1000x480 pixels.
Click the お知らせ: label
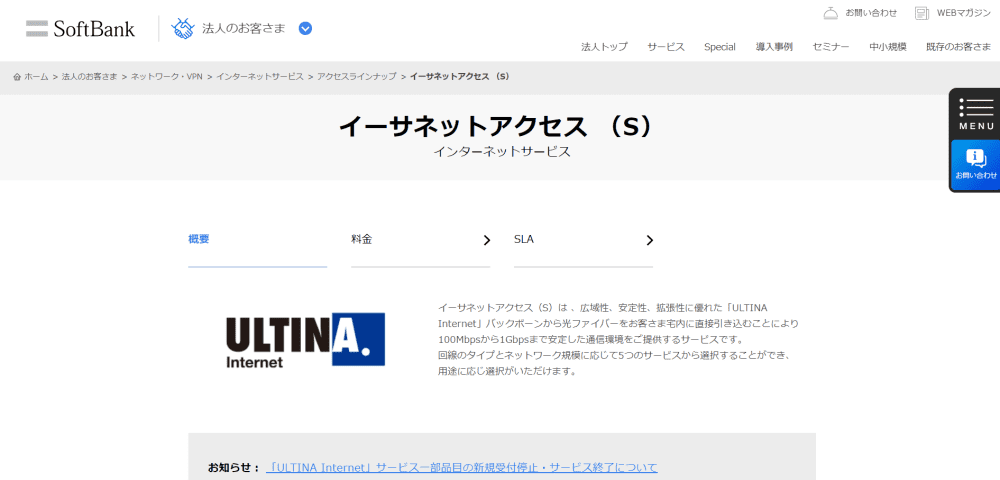click(233, 467)
